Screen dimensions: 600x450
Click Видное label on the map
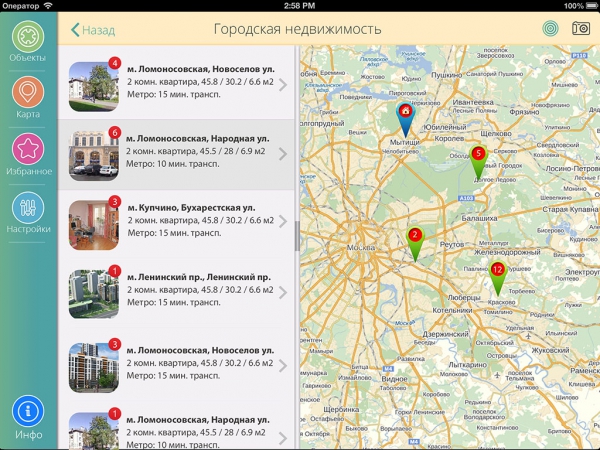395,379
